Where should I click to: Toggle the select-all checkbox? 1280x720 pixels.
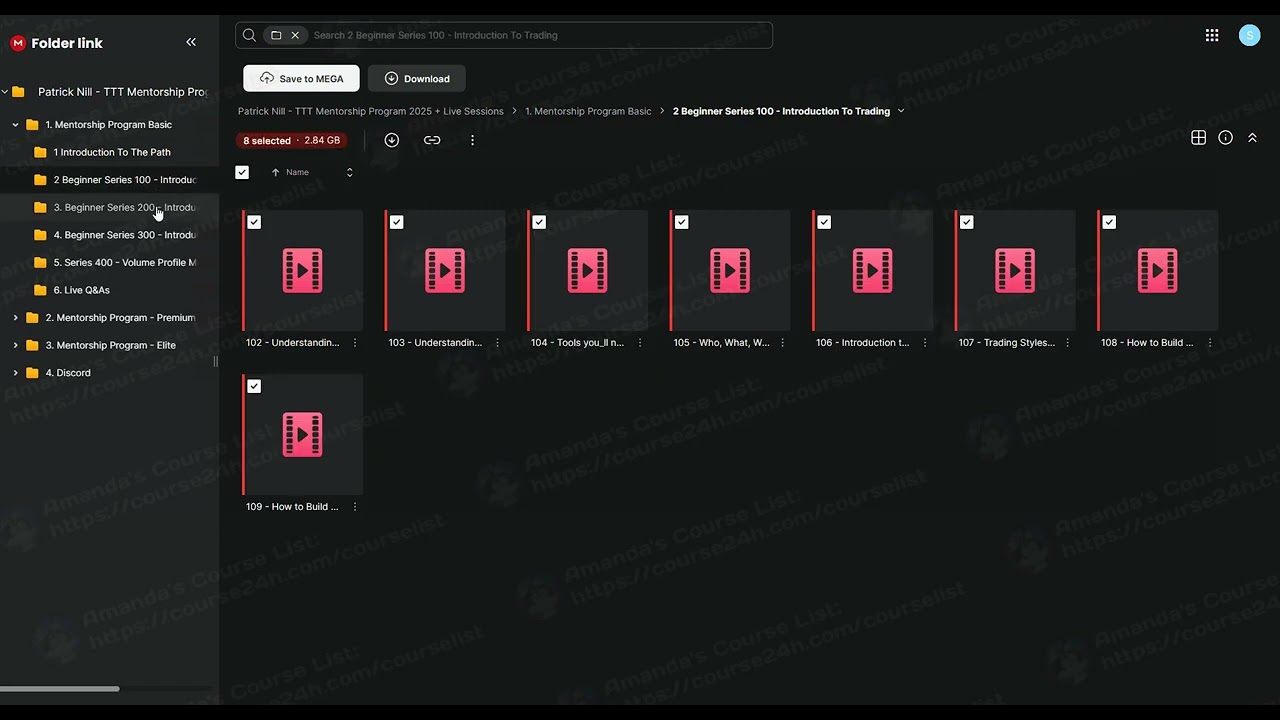242,172
